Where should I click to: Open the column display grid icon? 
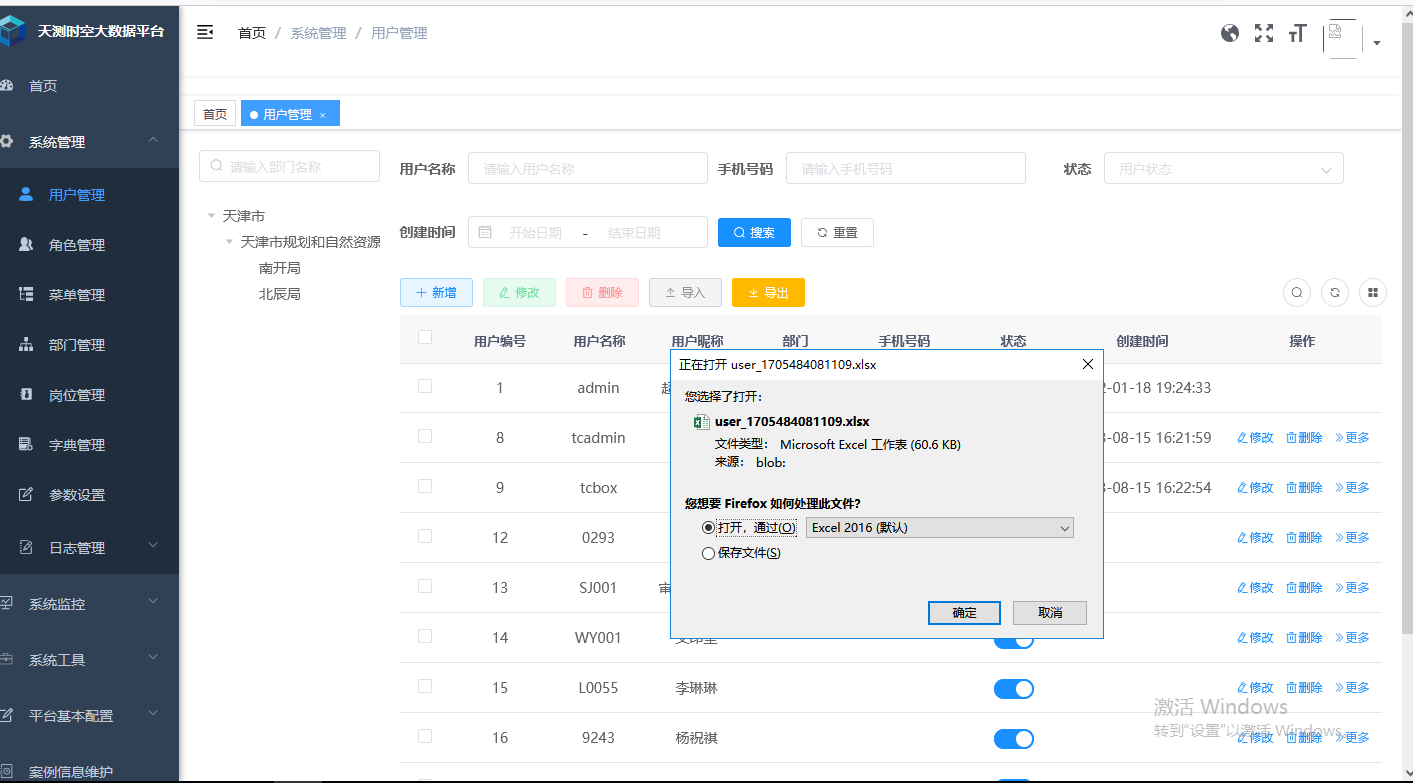[1373, 292]
